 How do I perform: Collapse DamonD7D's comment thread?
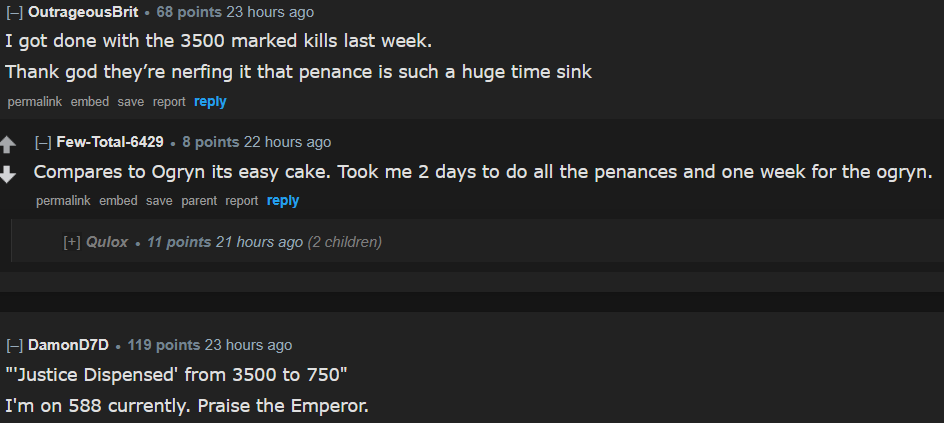15,346
